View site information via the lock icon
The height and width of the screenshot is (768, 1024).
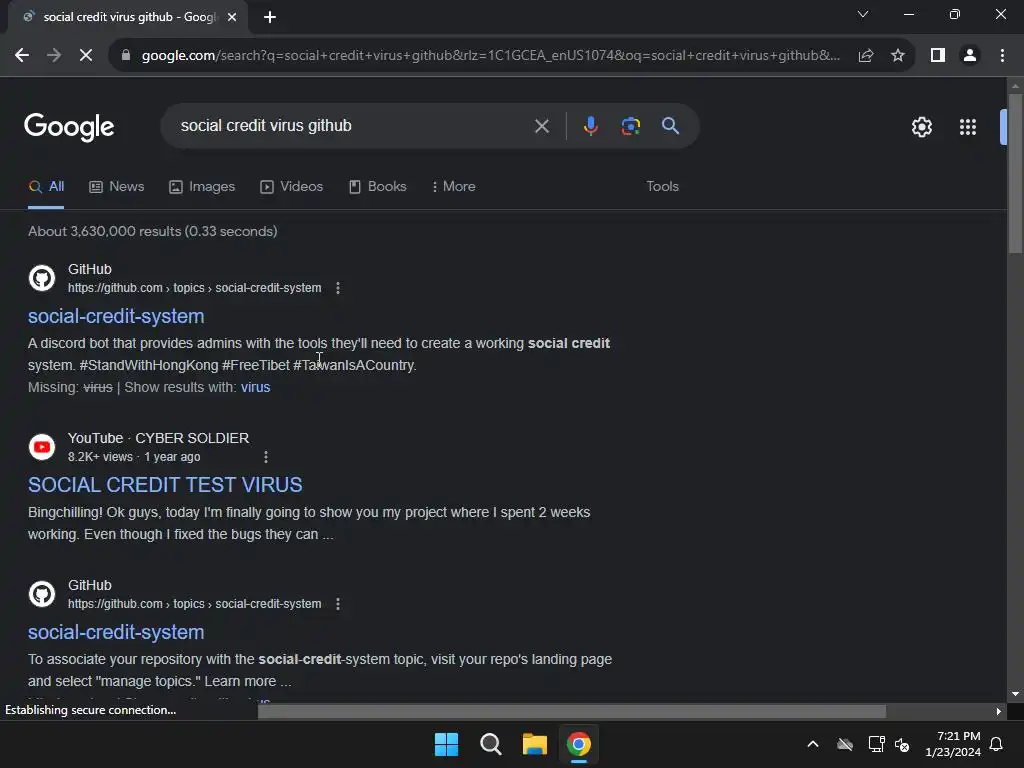coord(126,56)
